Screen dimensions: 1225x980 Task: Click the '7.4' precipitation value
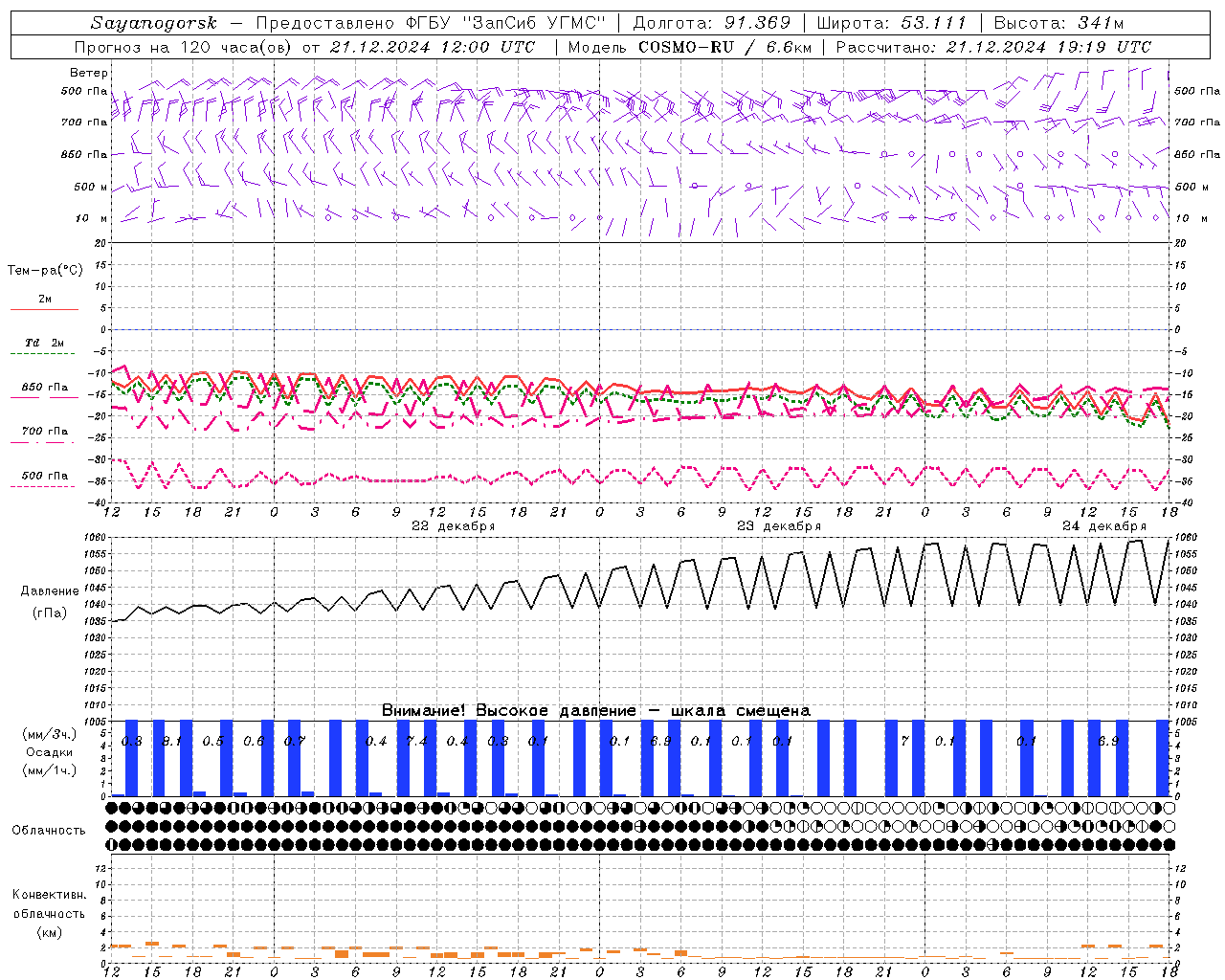click(x=417, y=742)
